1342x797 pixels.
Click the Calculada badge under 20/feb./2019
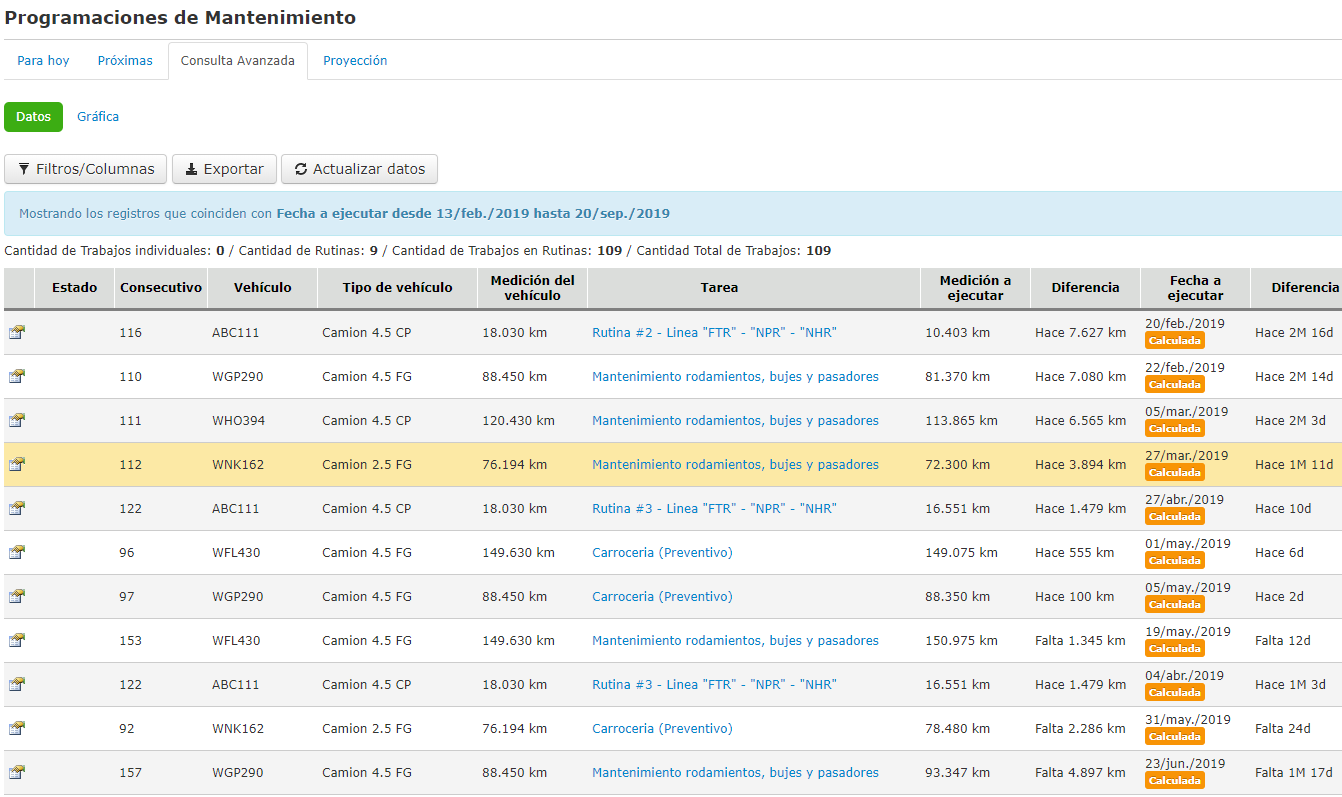pos(1175,341)
